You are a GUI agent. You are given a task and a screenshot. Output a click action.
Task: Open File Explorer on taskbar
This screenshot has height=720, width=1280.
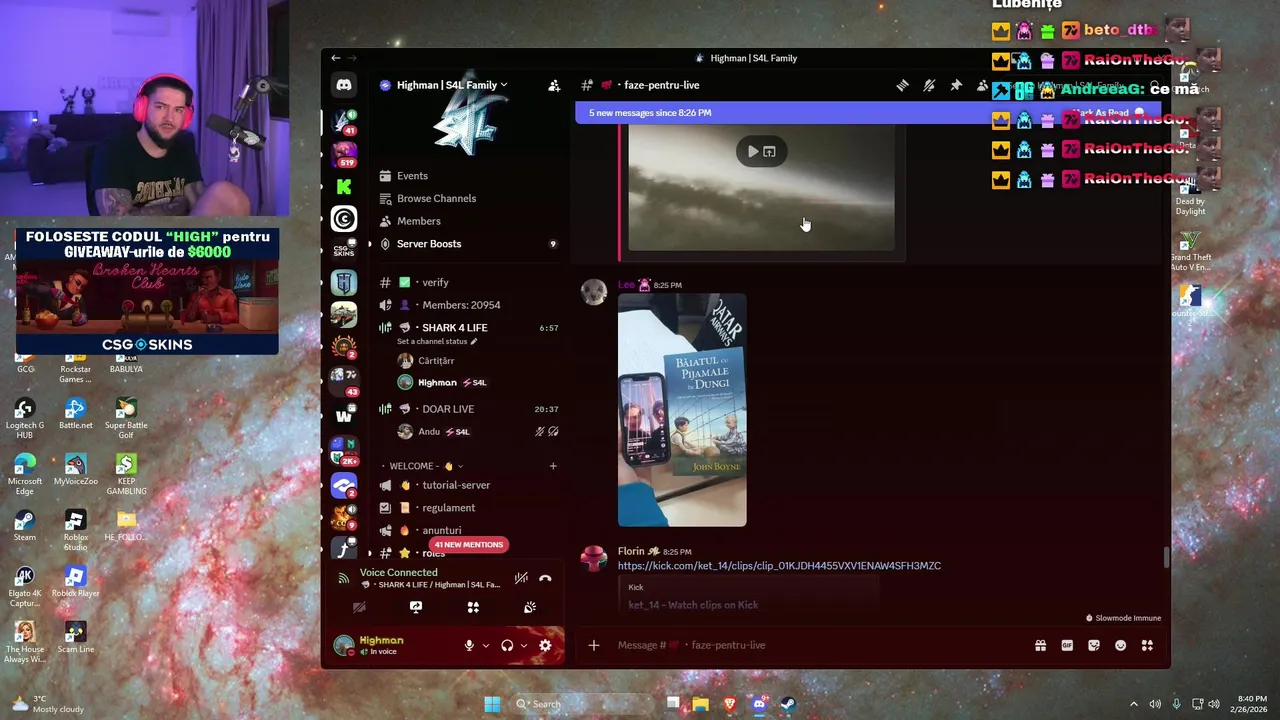[x=701, y=704]
